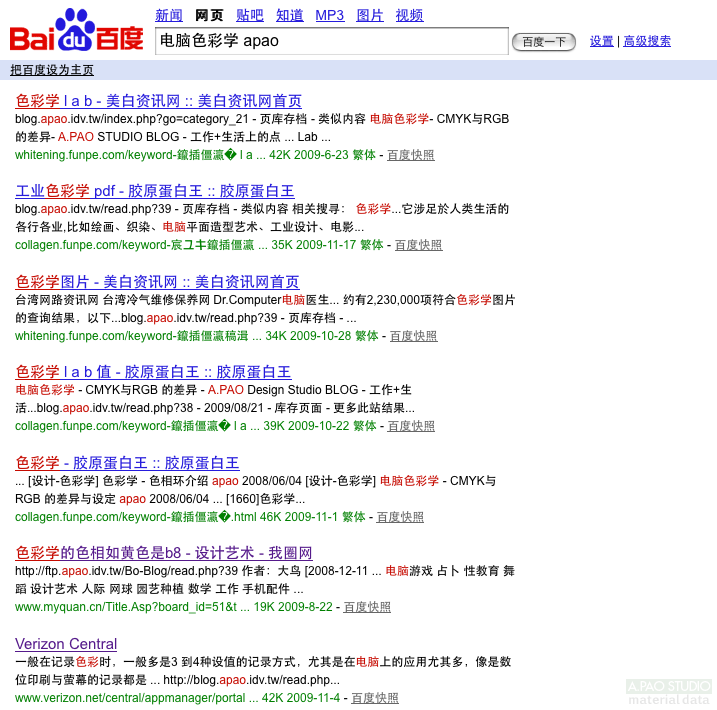Open 百度快照 for 2009-10-28 result
The width and height of the screenshot is (717, 710).
[413, 336]
